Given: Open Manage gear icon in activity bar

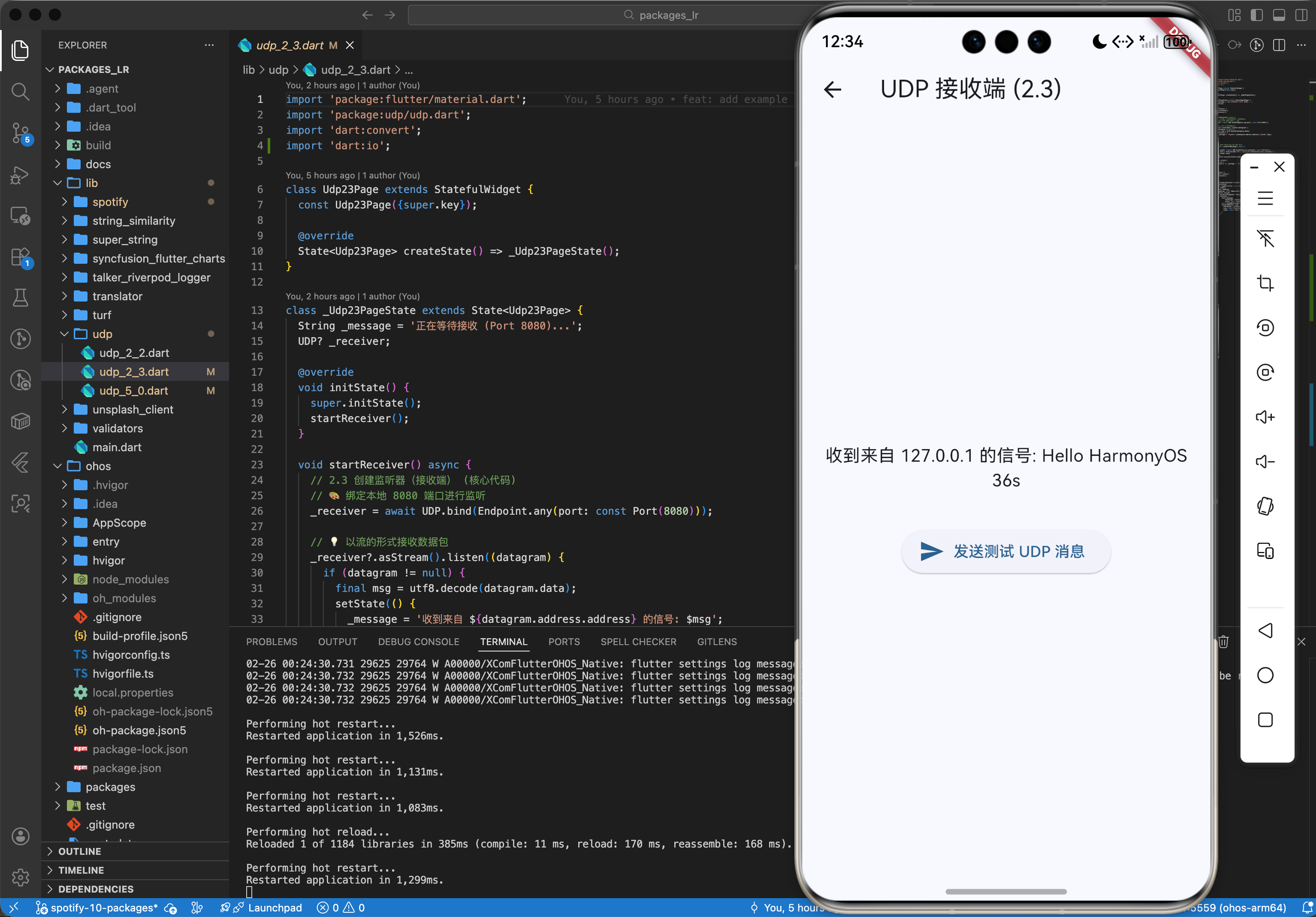Looking at the screenshot, I should coord(21,877).
